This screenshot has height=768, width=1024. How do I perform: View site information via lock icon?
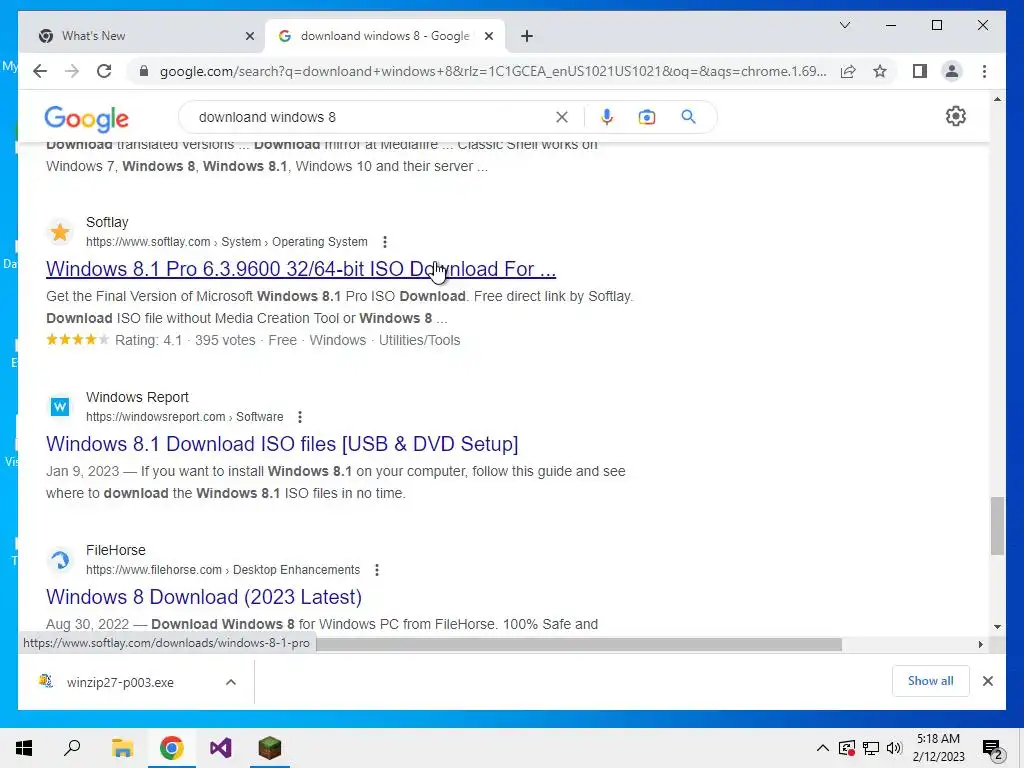coord(144,71)
